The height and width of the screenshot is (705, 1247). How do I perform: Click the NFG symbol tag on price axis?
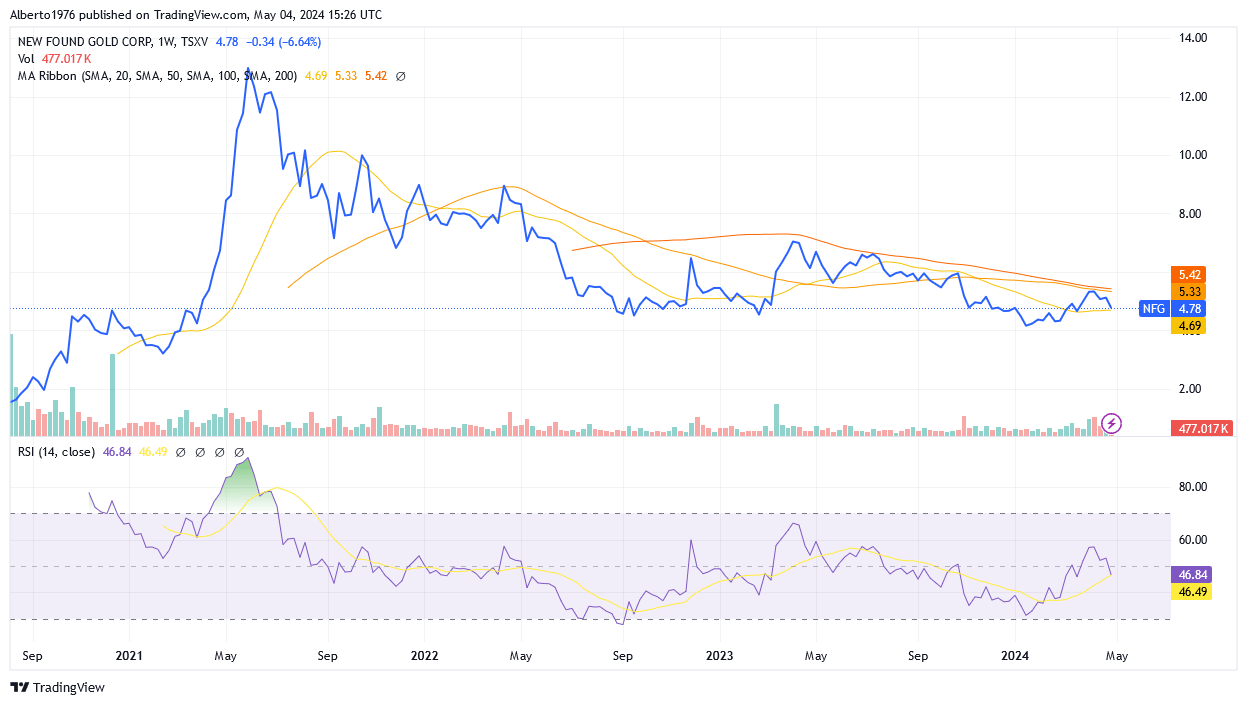click(x=1155, y=309)
